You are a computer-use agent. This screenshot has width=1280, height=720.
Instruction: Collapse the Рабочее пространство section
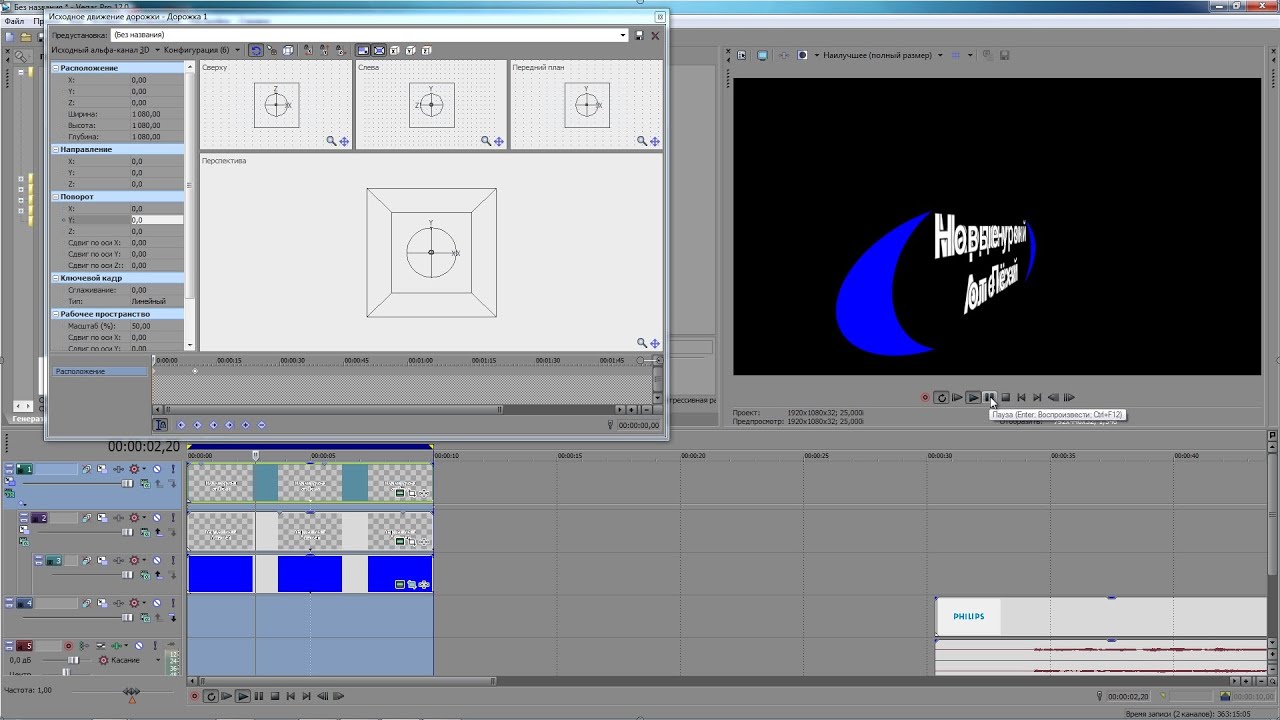pyautogui.click(x=56, y=314)
